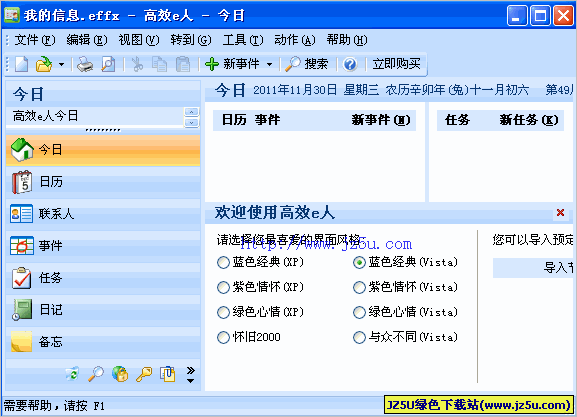The width and height of the screenshot is (577, 417).
Task: Open the 帮助(H) menu
Action: click(x=347, y=40)
